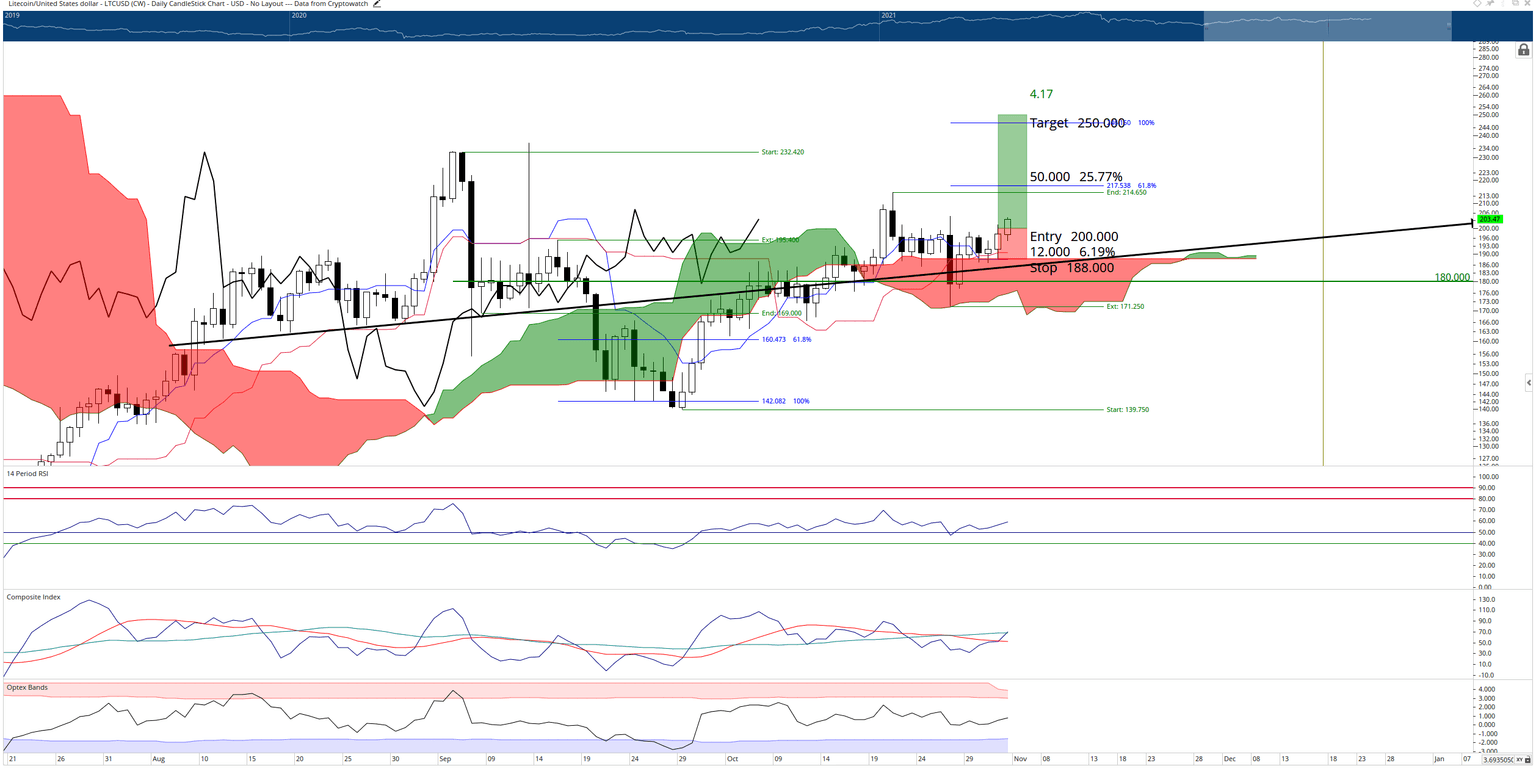
Task: Click the scale ratio input field 3.6935
Action: point(1498,760)
